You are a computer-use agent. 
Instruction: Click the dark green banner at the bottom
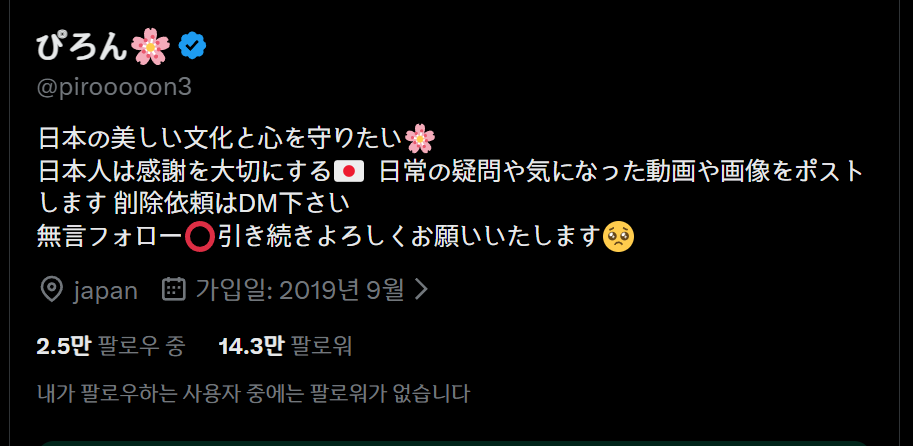point(454,443)
